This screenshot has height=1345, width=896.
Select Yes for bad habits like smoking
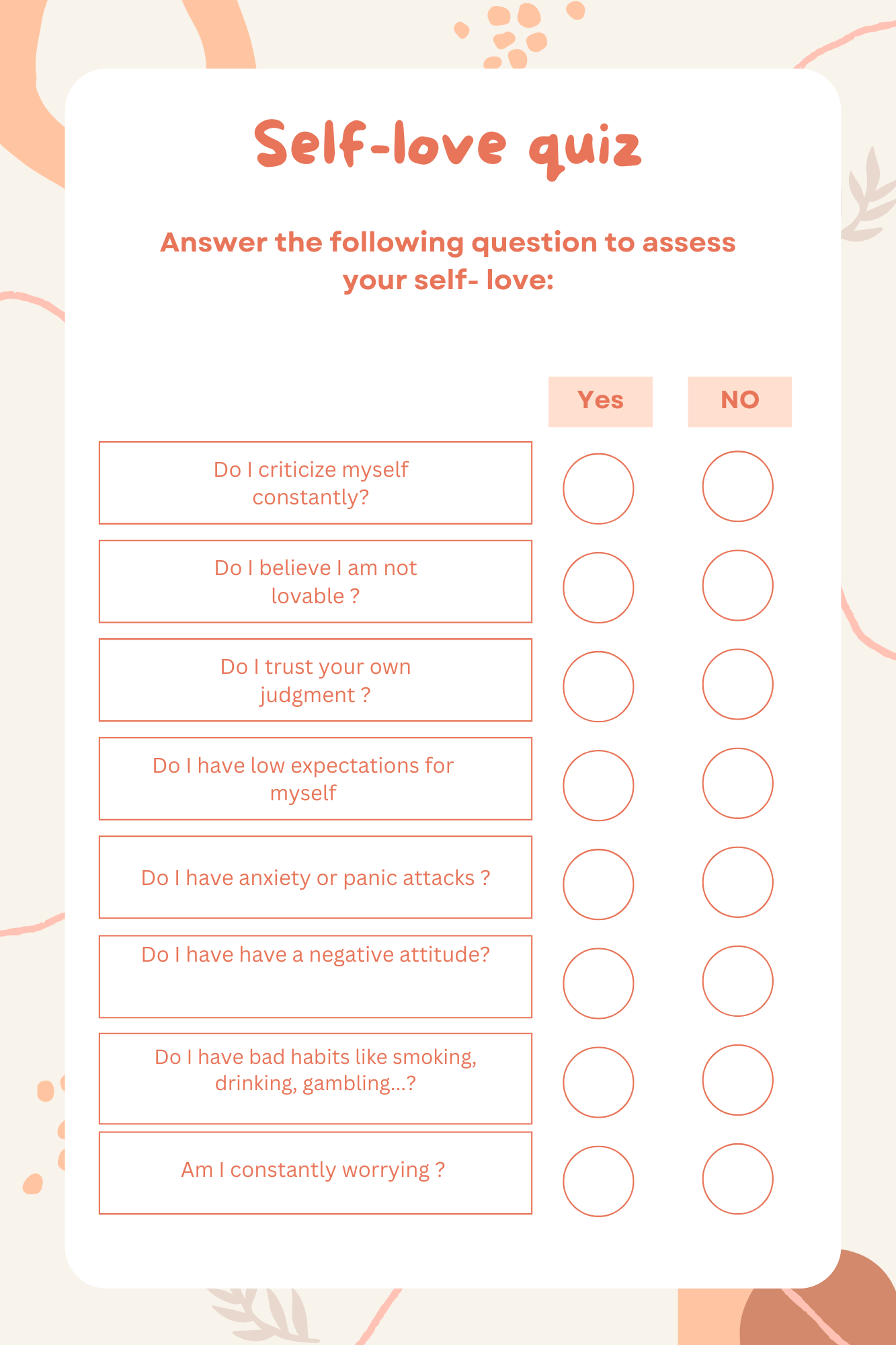point(598,1082)
